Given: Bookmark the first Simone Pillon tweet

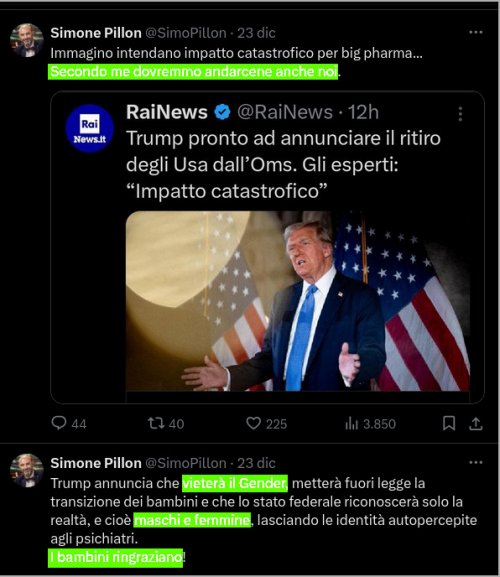Looking at the screenshot, I should point(449,423).
